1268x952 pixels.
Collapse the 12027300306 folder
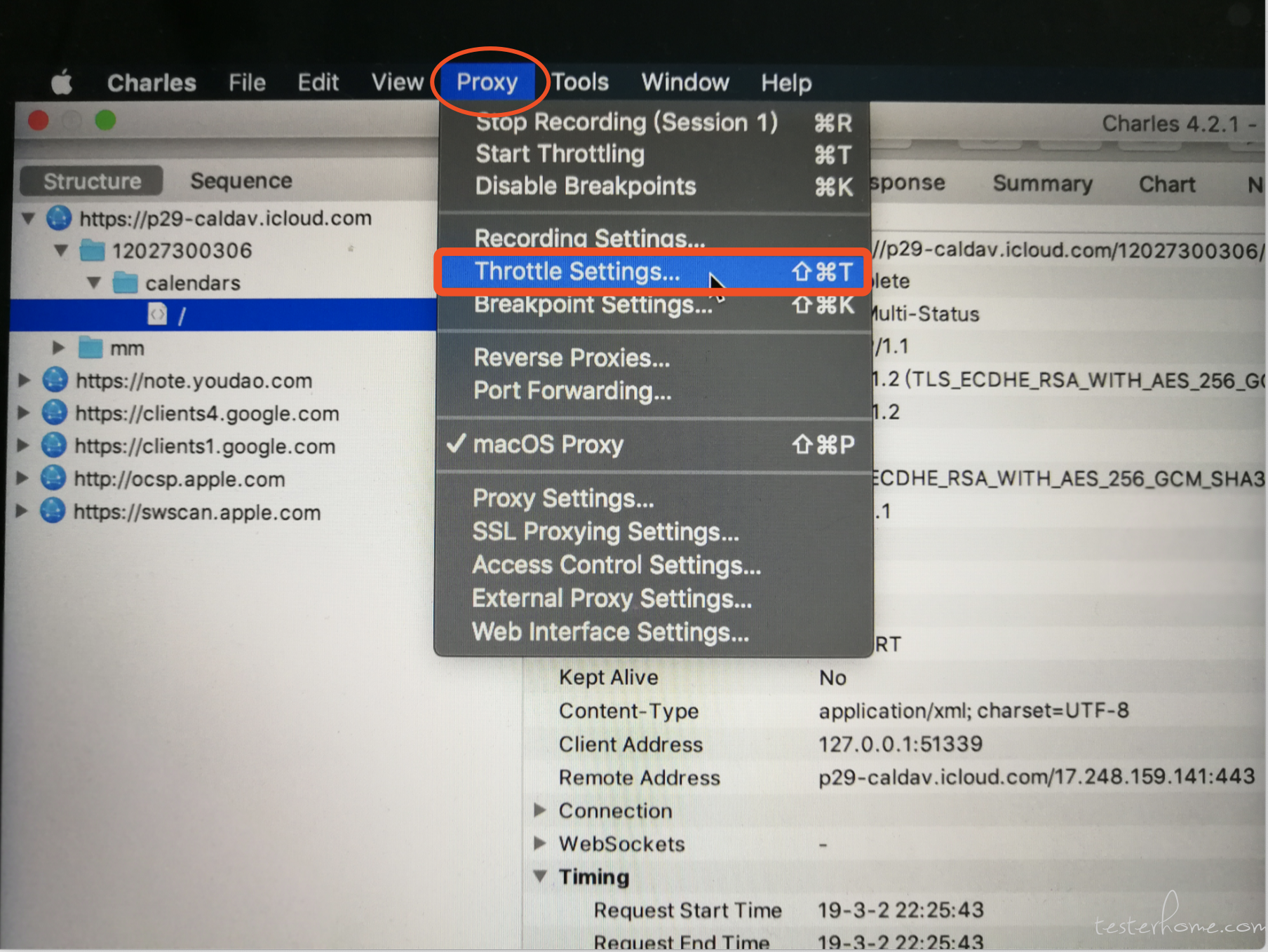(x=61, y=251)
